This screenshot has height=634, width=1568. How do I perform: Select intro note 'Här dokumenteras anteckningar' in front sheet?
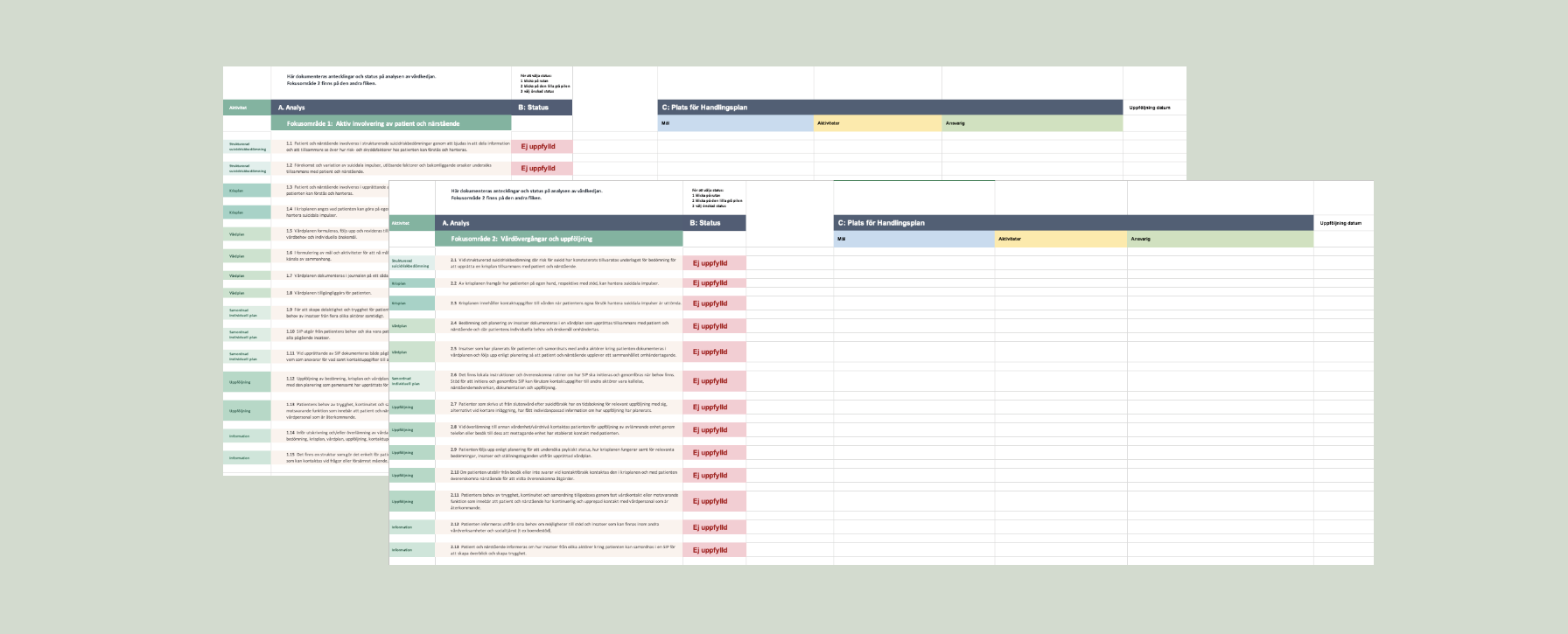tap(527, 194)
